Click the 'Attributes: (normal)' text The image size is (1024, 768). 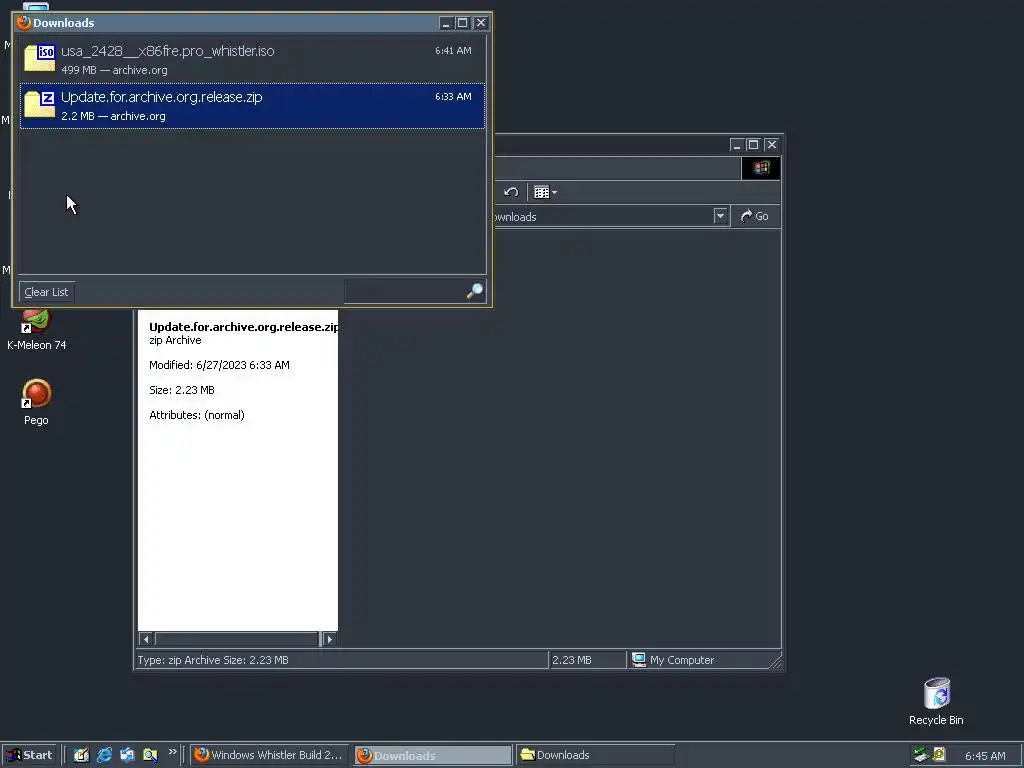(197, 415)
